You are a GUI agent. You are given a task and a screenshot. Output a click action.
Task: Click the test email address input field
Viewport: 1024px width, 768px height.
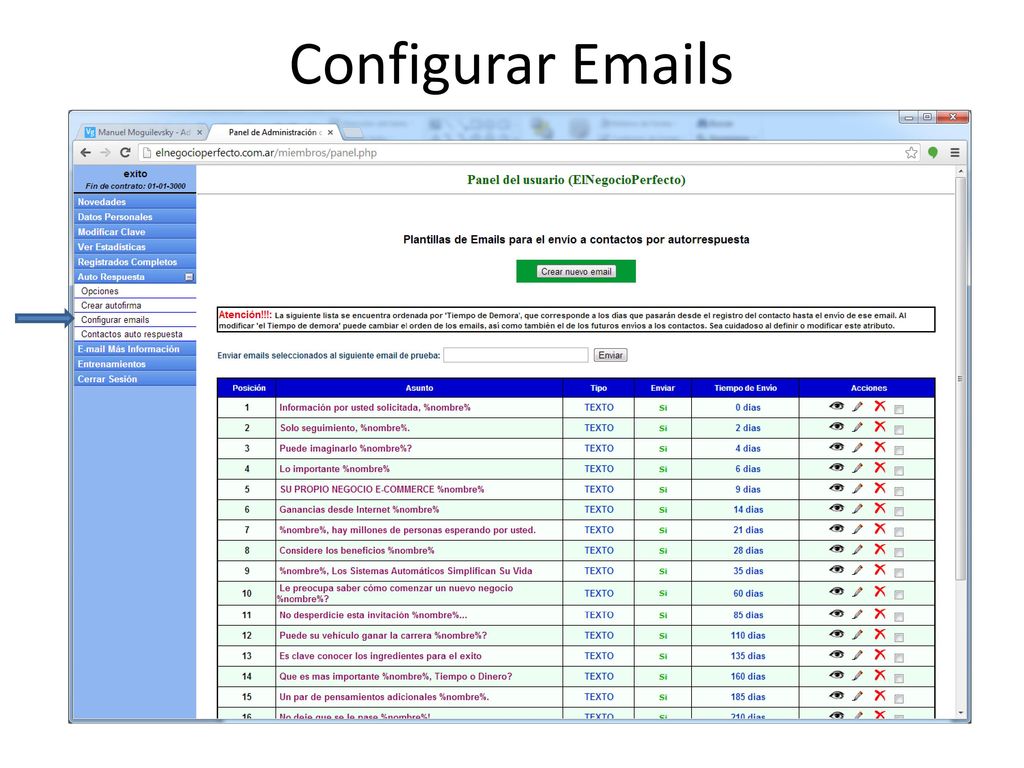516,355
